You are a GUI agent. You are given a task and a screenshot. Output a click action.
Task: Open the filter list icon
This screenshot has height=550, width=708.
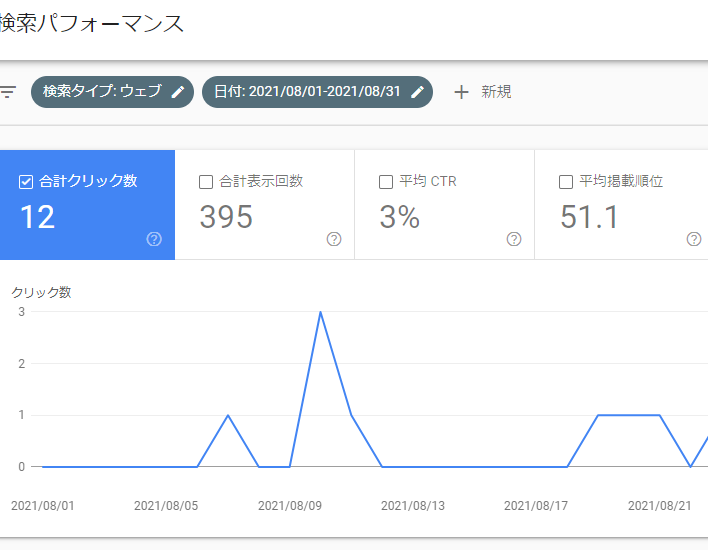(x=8, y=92)
